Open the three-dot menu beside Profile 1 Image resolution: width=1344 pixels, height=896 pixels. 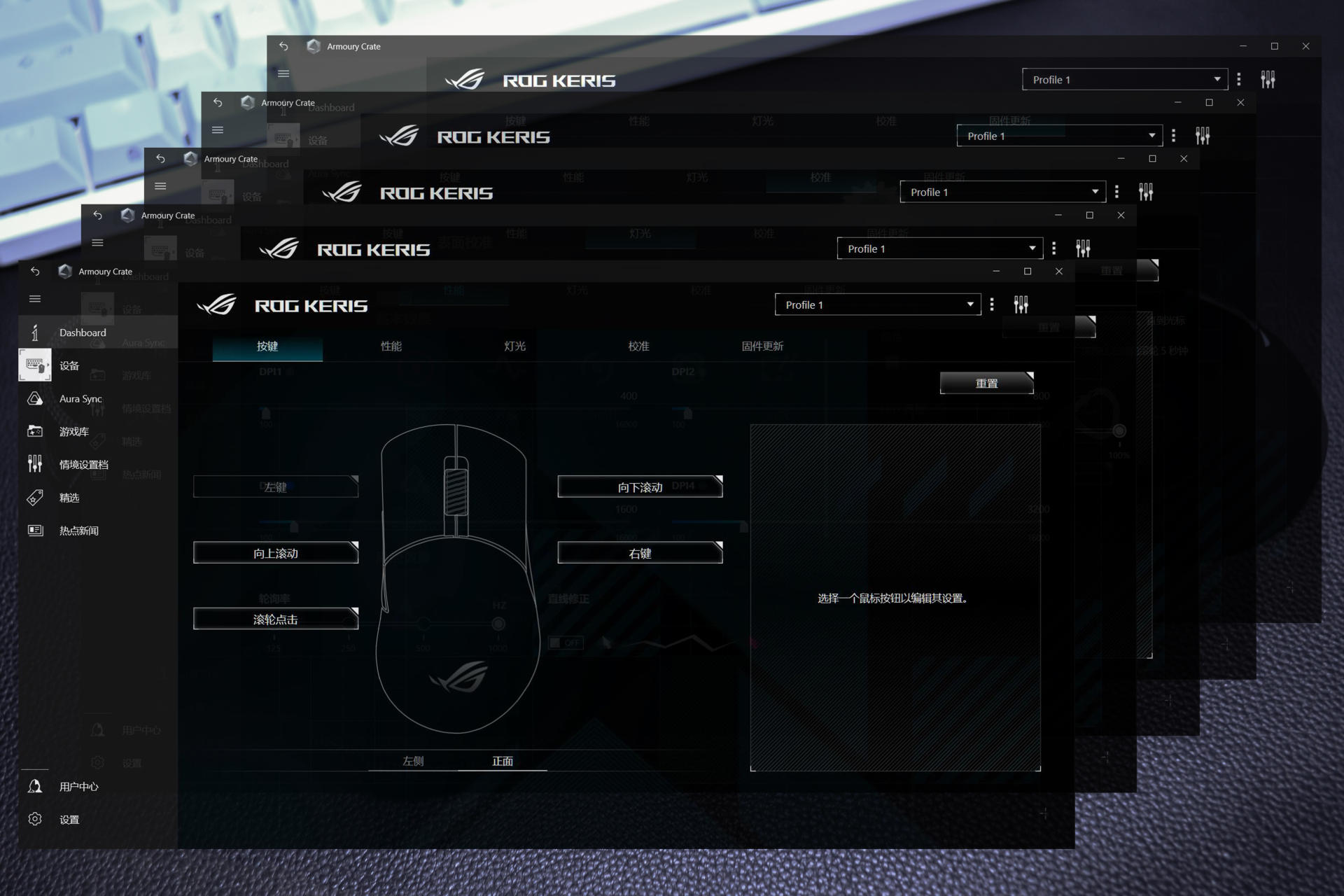[992, 304]
